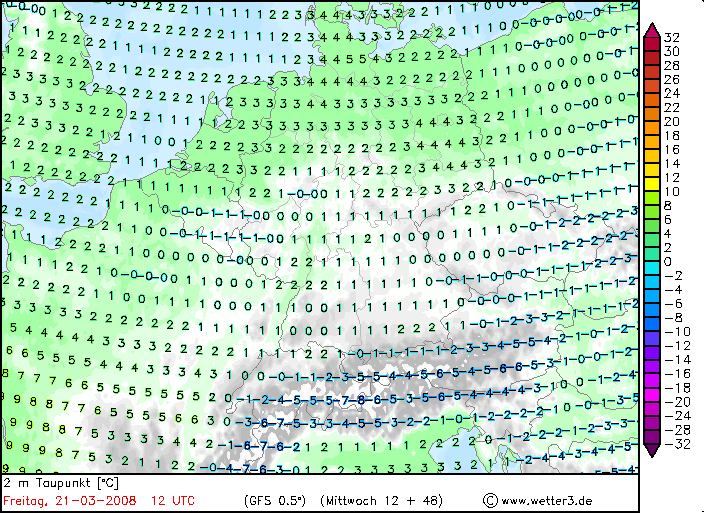Viewport: 704px width, 513px height.
Task: Click the legend label '-12'
Action: [x=677, y=346]
